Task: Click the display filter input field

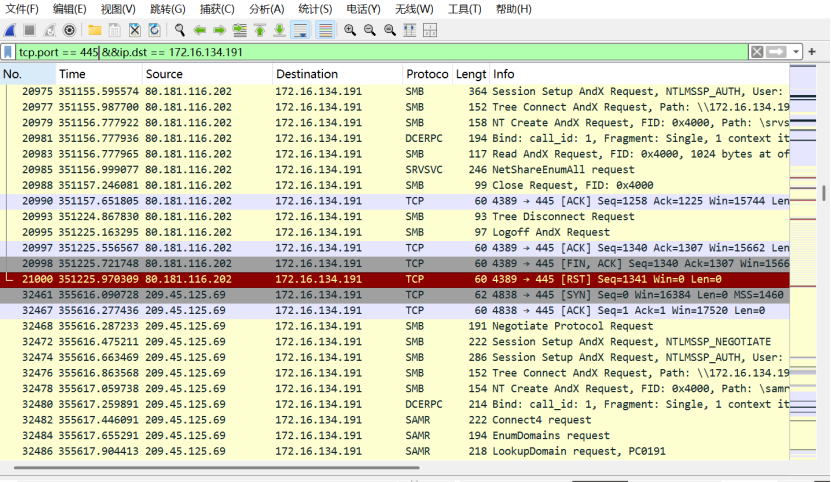Action: point(382,52)
